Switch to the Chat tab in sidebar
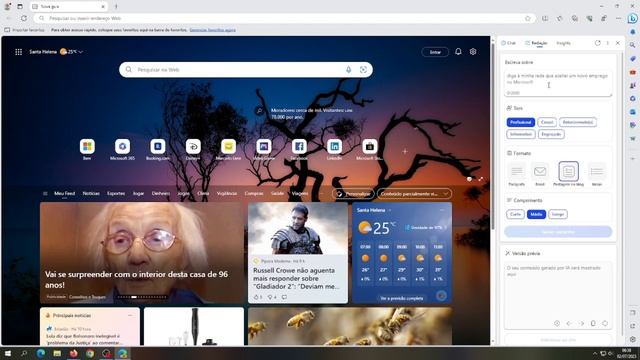This screenshot has height=360, width=640. point(509,43)
